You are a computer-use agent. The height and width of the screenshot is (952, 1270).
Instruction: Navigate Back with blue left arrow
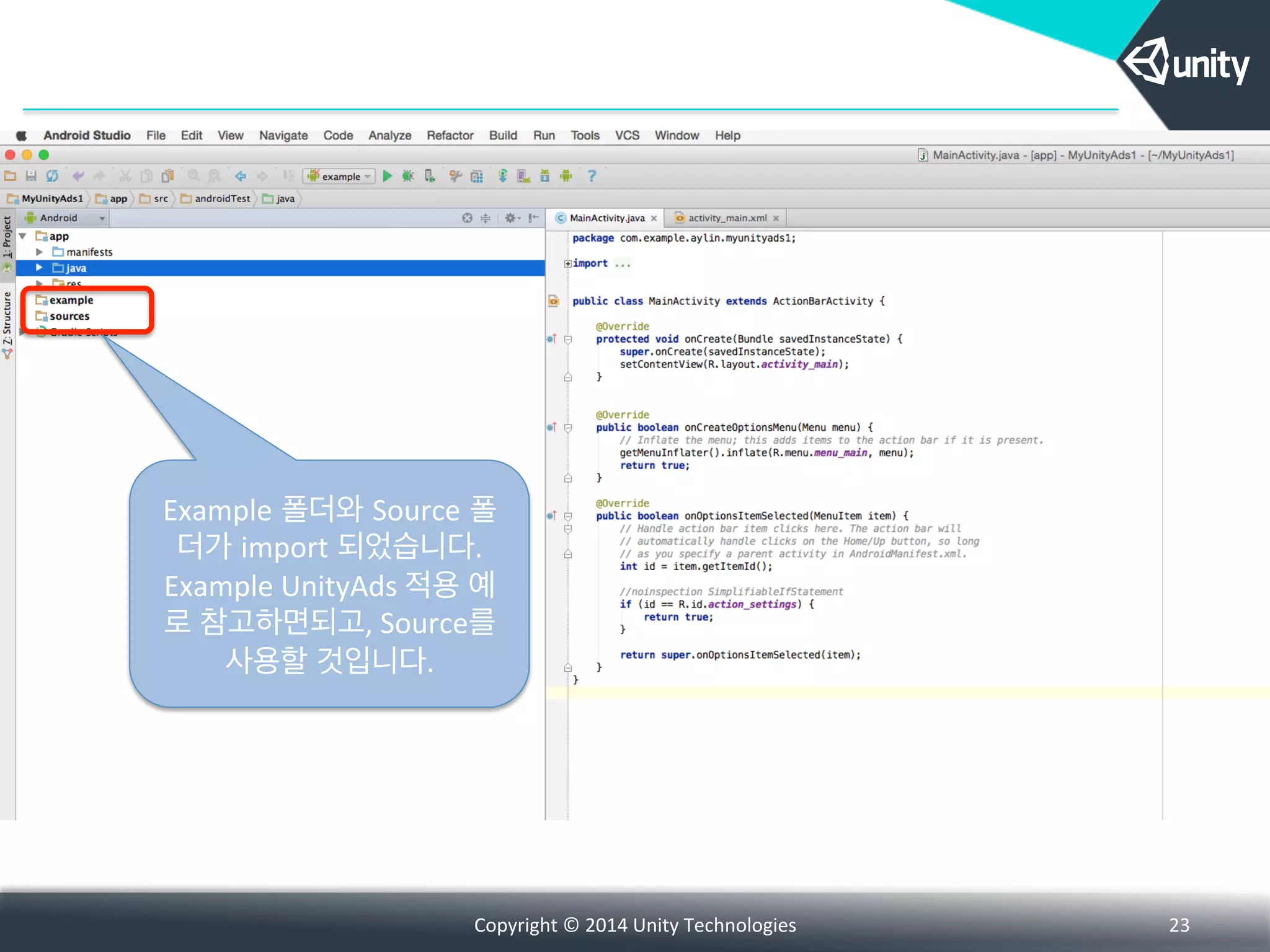tap(241, 177)
